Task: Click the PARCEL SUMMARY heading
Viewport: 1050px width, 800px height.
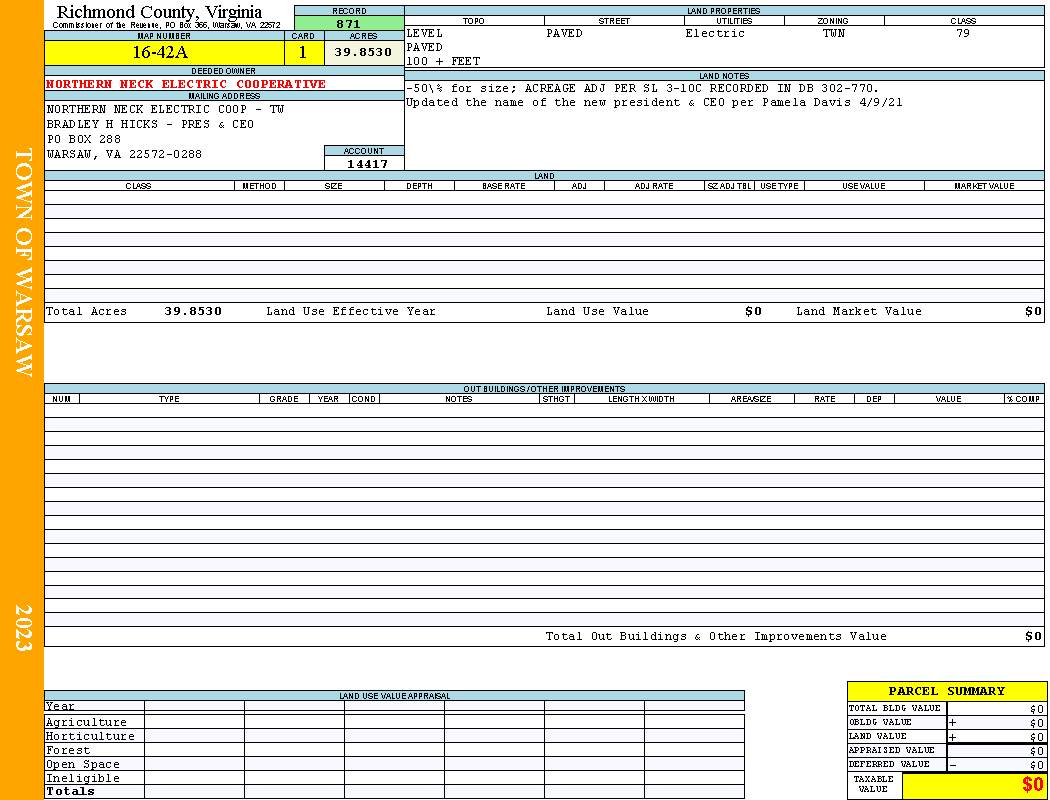Action: pos(946,691)
